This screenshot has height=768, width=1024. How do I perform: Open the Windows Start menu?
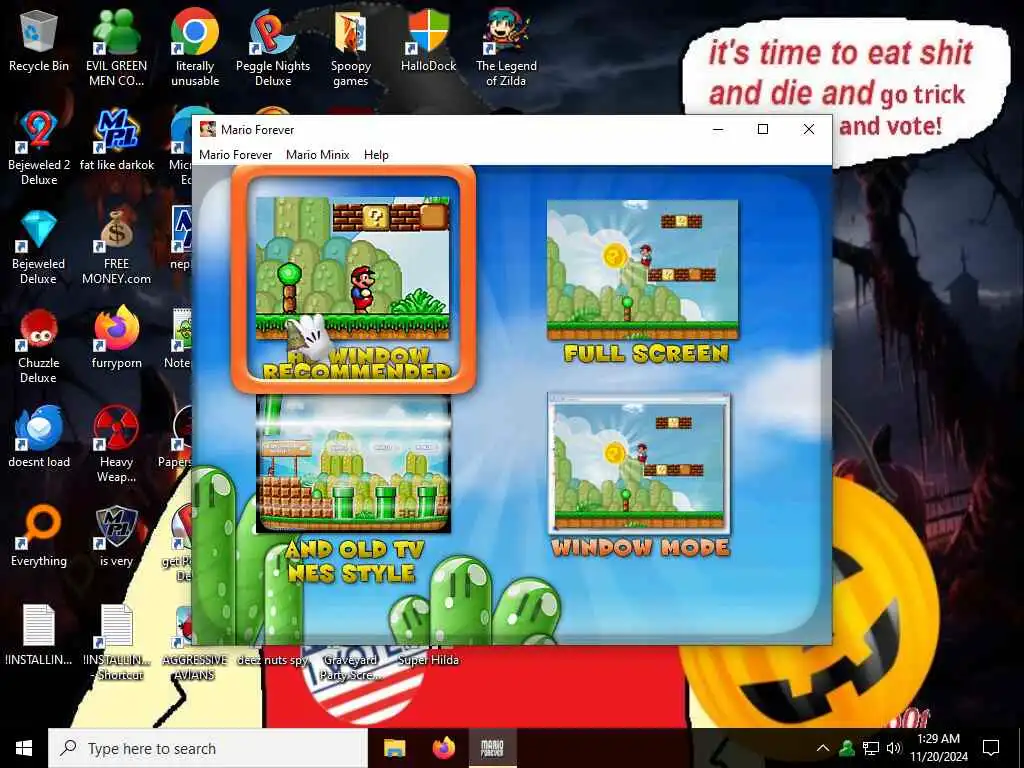[24, 748]
